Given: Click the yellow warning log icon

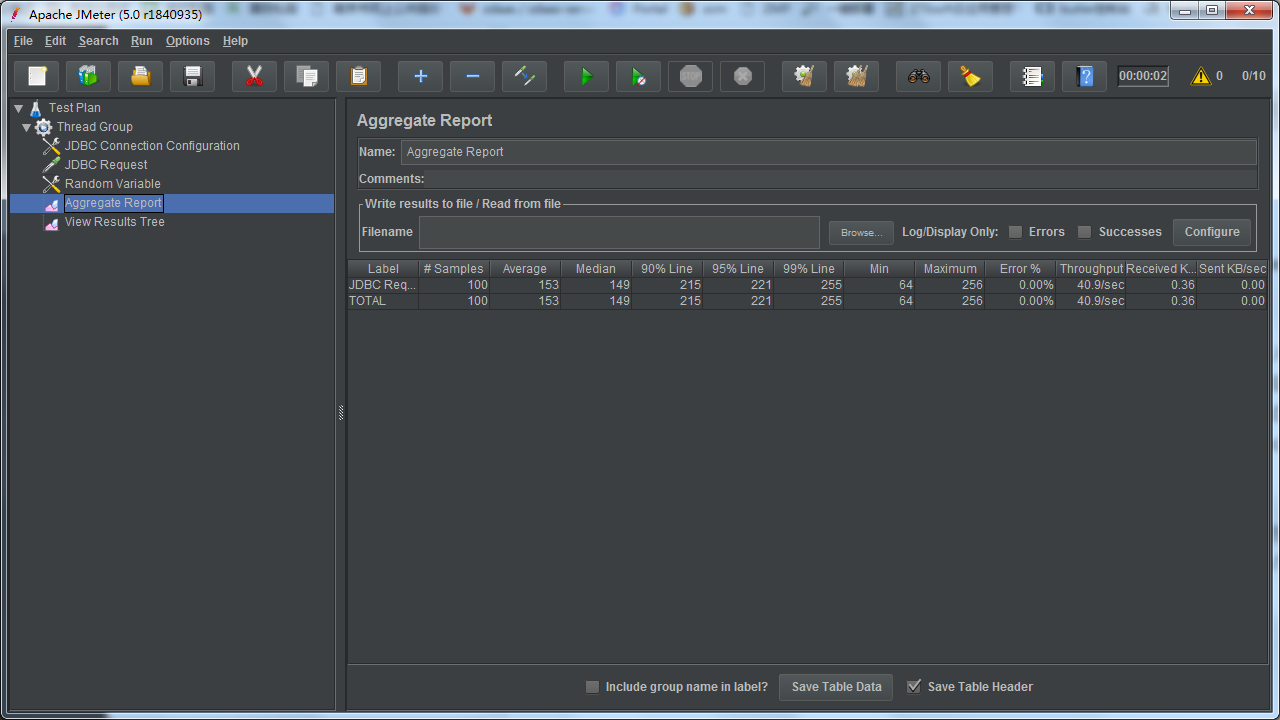Looking at the screenshot, I should pos(1200,76).
